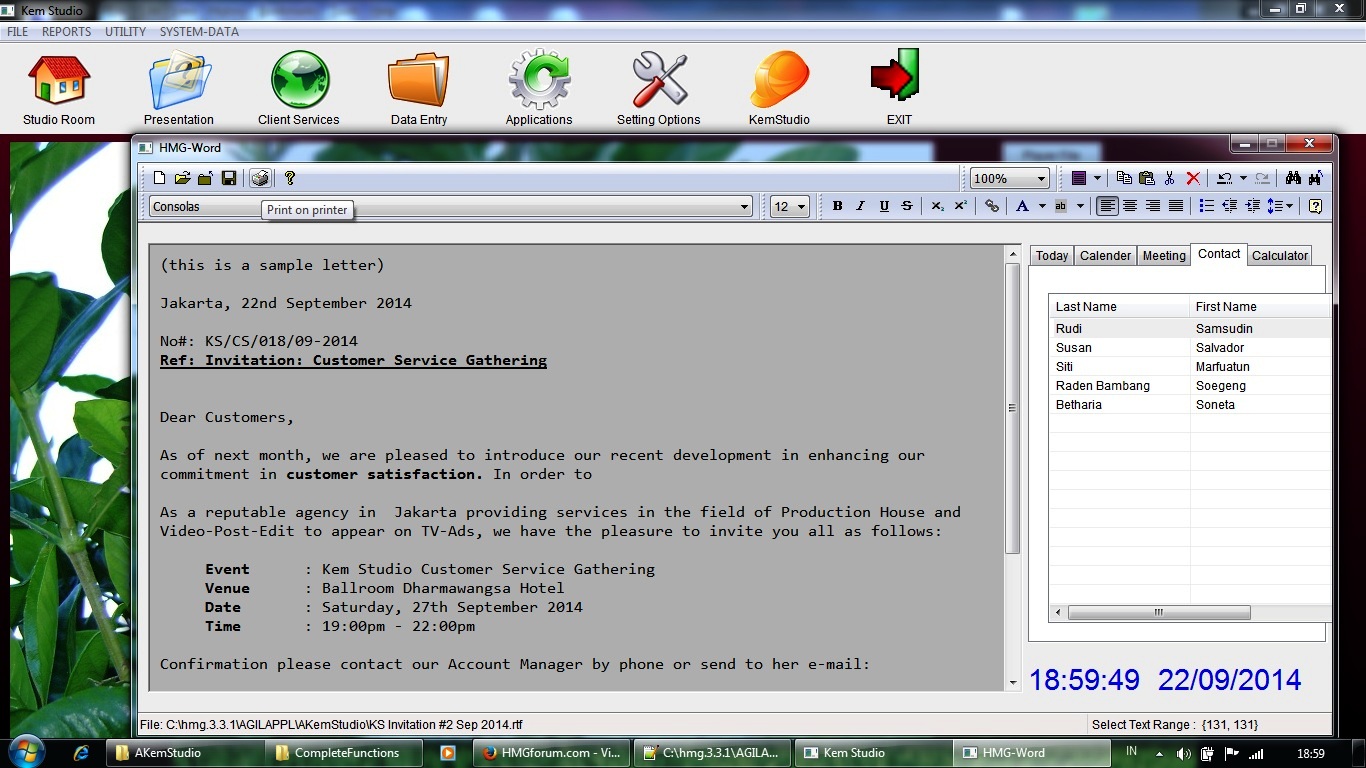Viewport: 1366px width, 768px height.
Task: Cut selected text with the scissors icon
Action: coord(1169,178)
